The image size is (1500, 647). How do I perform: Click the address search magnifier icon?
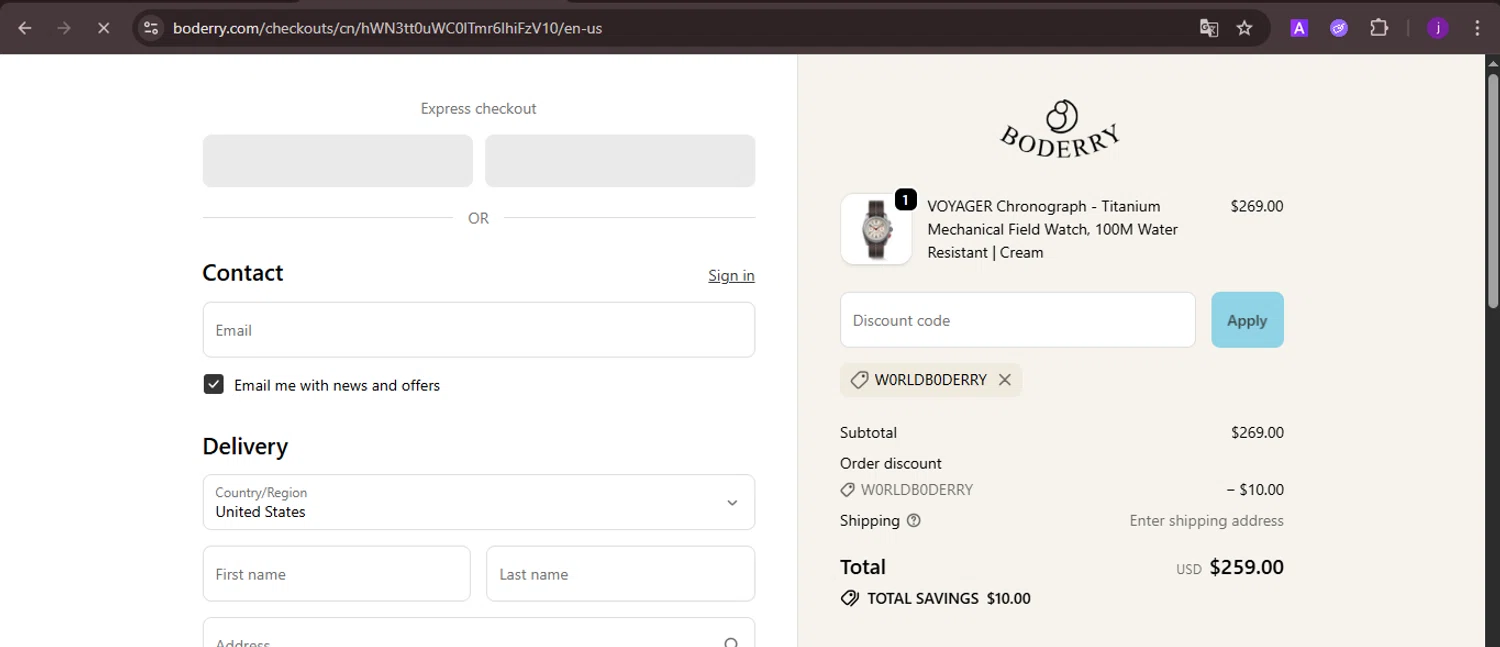click(731, 643)
